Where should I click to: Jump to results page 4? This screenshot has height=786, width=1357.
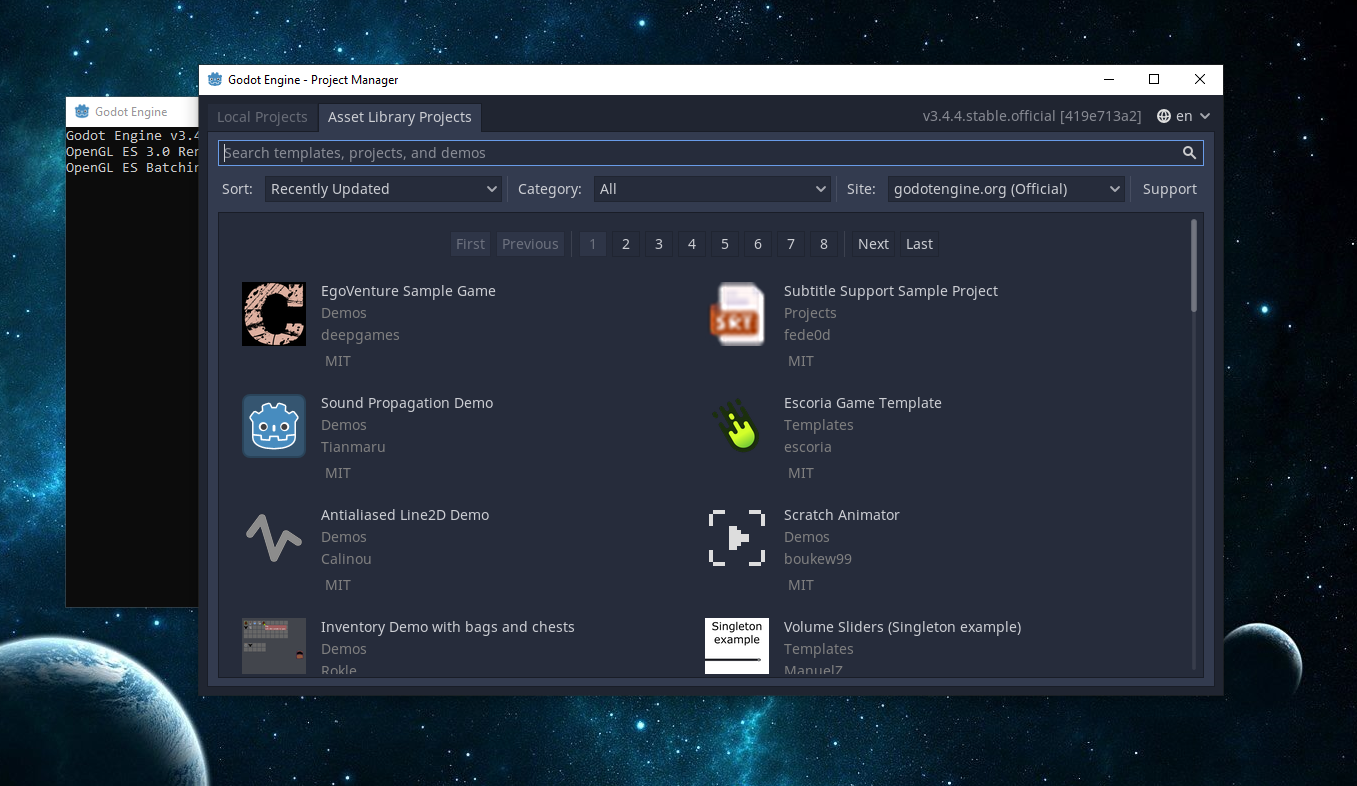pos(691,244)
